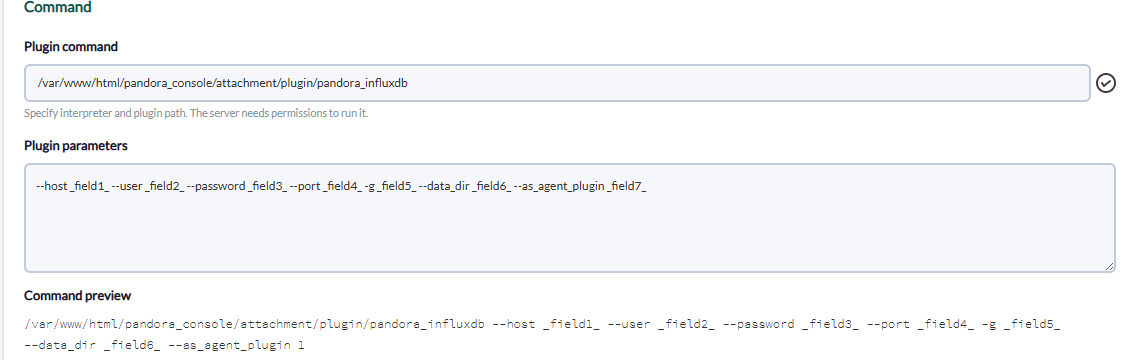Click the first line of the command preview
The height and width of the screenshot is (360, 1136).
click(x=543, y=324)
